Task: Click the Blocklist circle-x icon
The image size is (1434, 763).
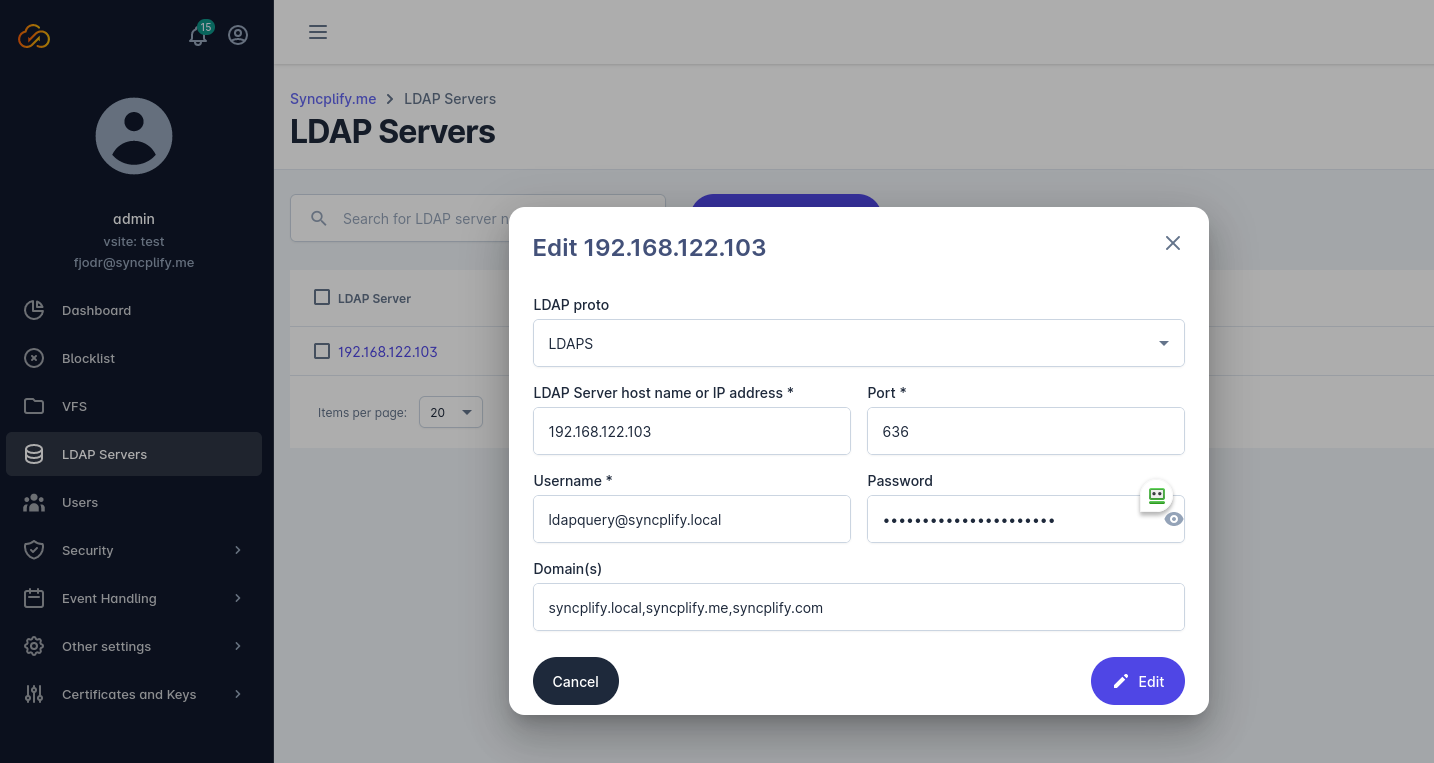Action: point(34,358)
